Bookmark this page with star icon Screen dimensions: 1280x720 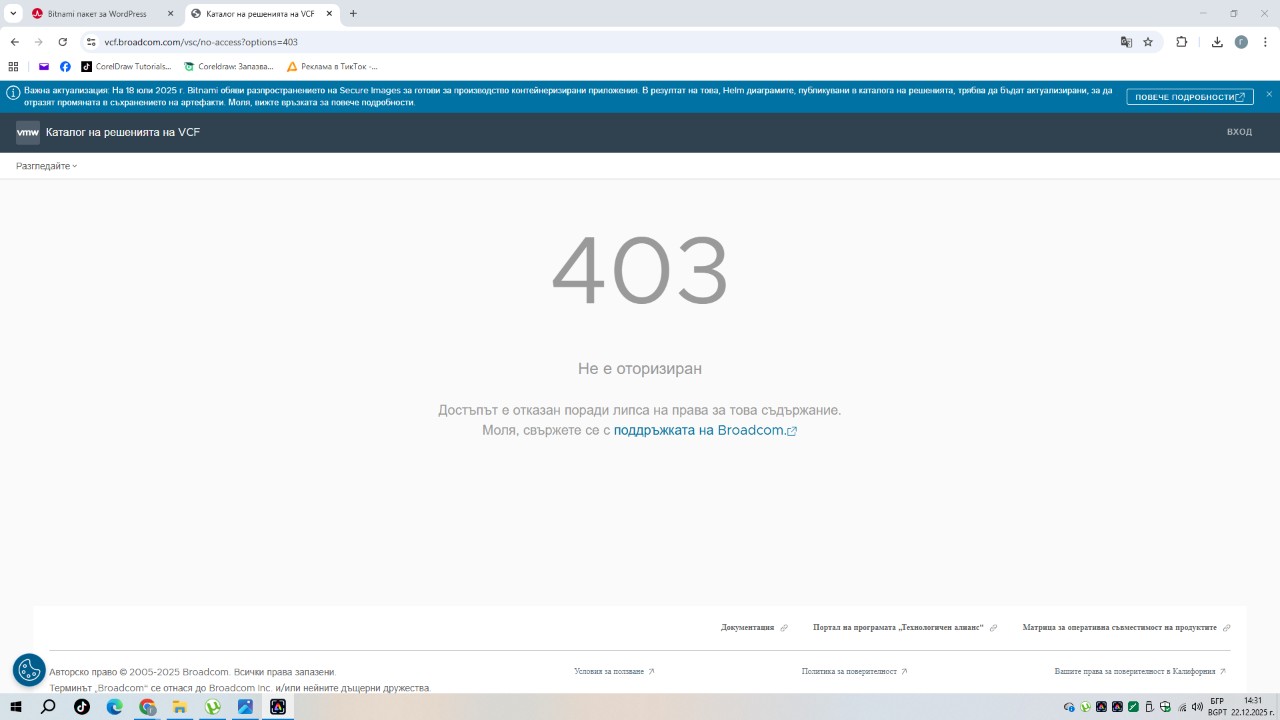[x=1148, y=42]
